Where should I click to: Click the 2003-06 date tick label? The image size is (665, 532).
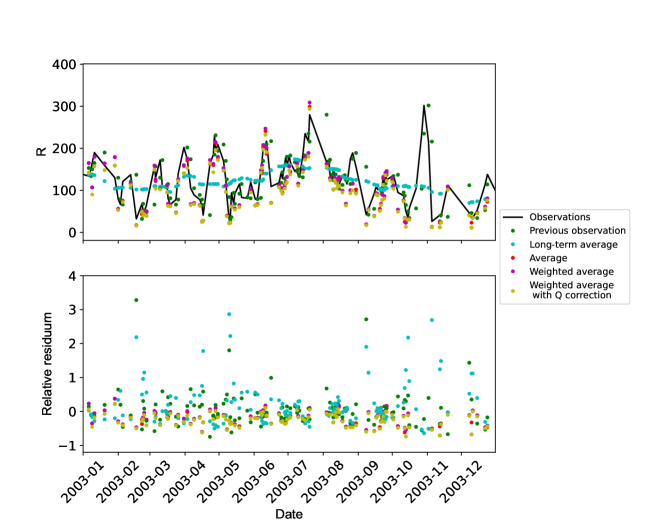tap(254, 481)
